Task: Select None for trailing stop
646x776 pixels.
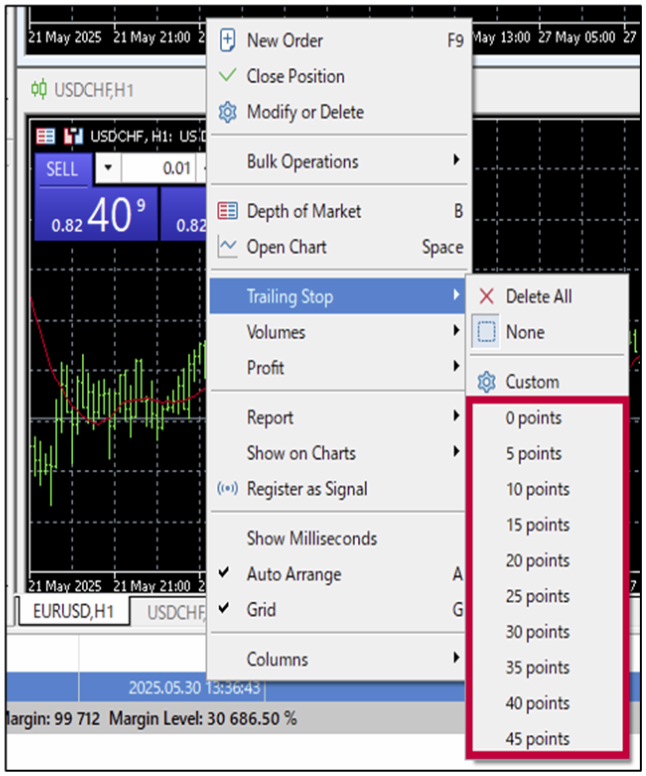Action: click(524, 332)
